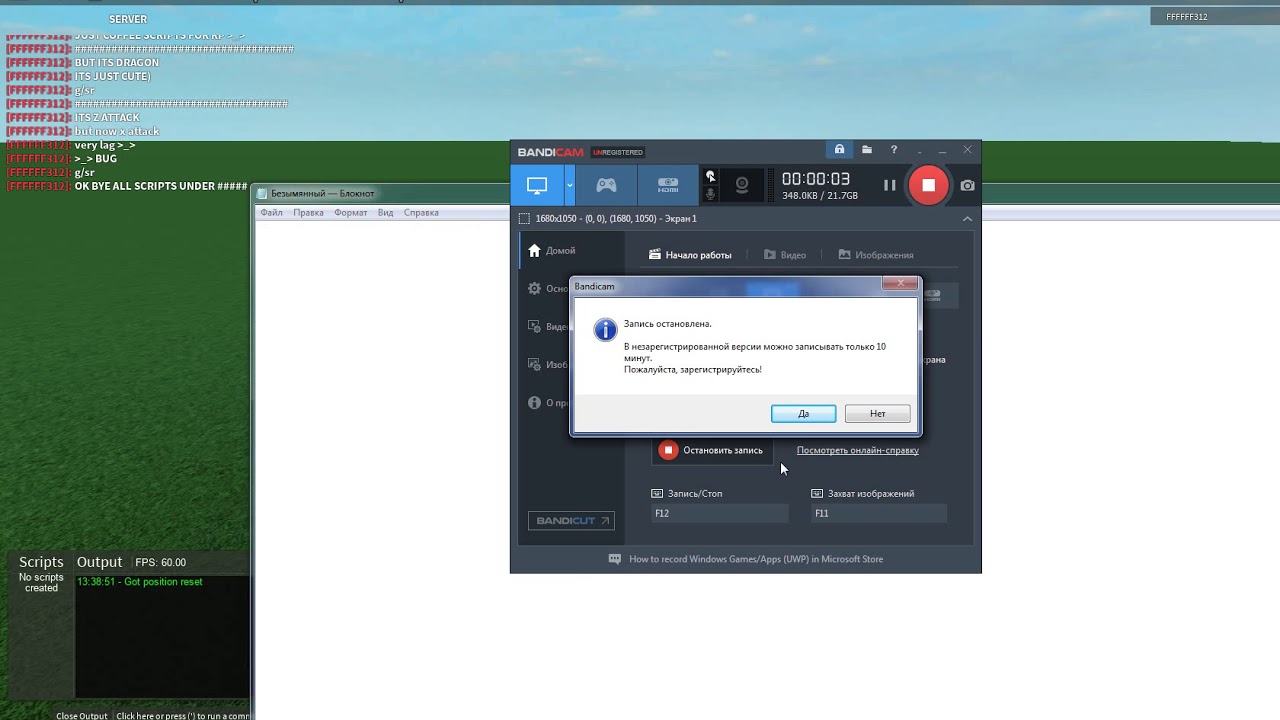
Task: Click Close Output at the bottom
Action: point(81,716)
